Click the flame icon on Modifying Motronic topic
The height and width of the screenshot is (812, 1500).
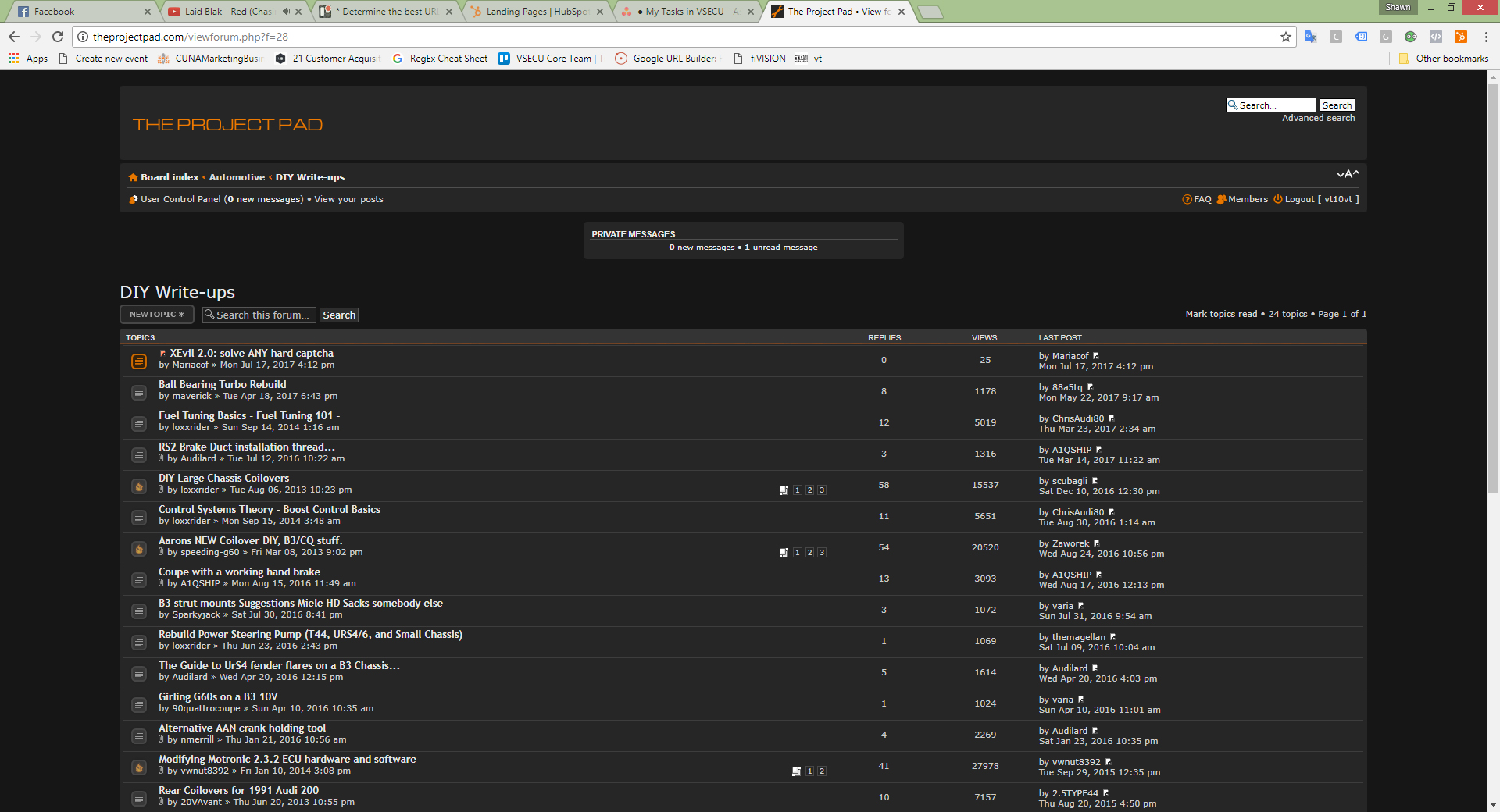138,767
